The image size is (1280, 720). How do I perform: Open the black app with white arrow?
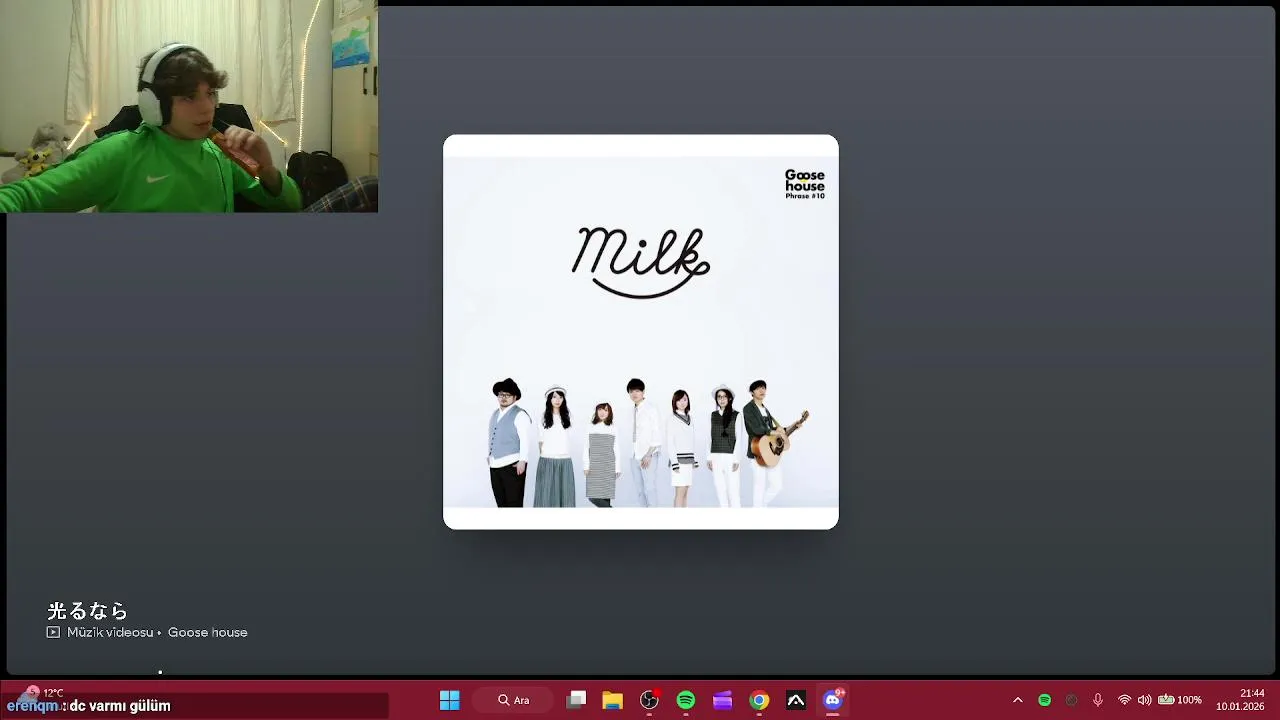click(796, 700)
